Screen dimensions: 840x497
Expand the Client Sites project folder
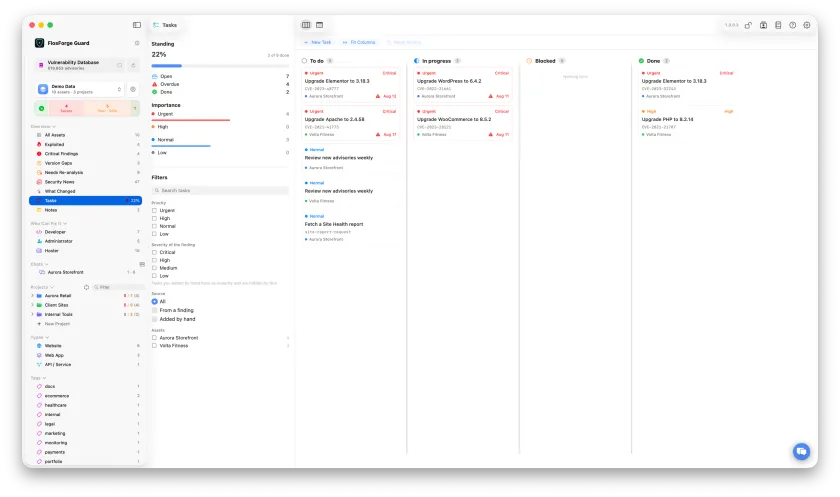(x=32, y=305)
